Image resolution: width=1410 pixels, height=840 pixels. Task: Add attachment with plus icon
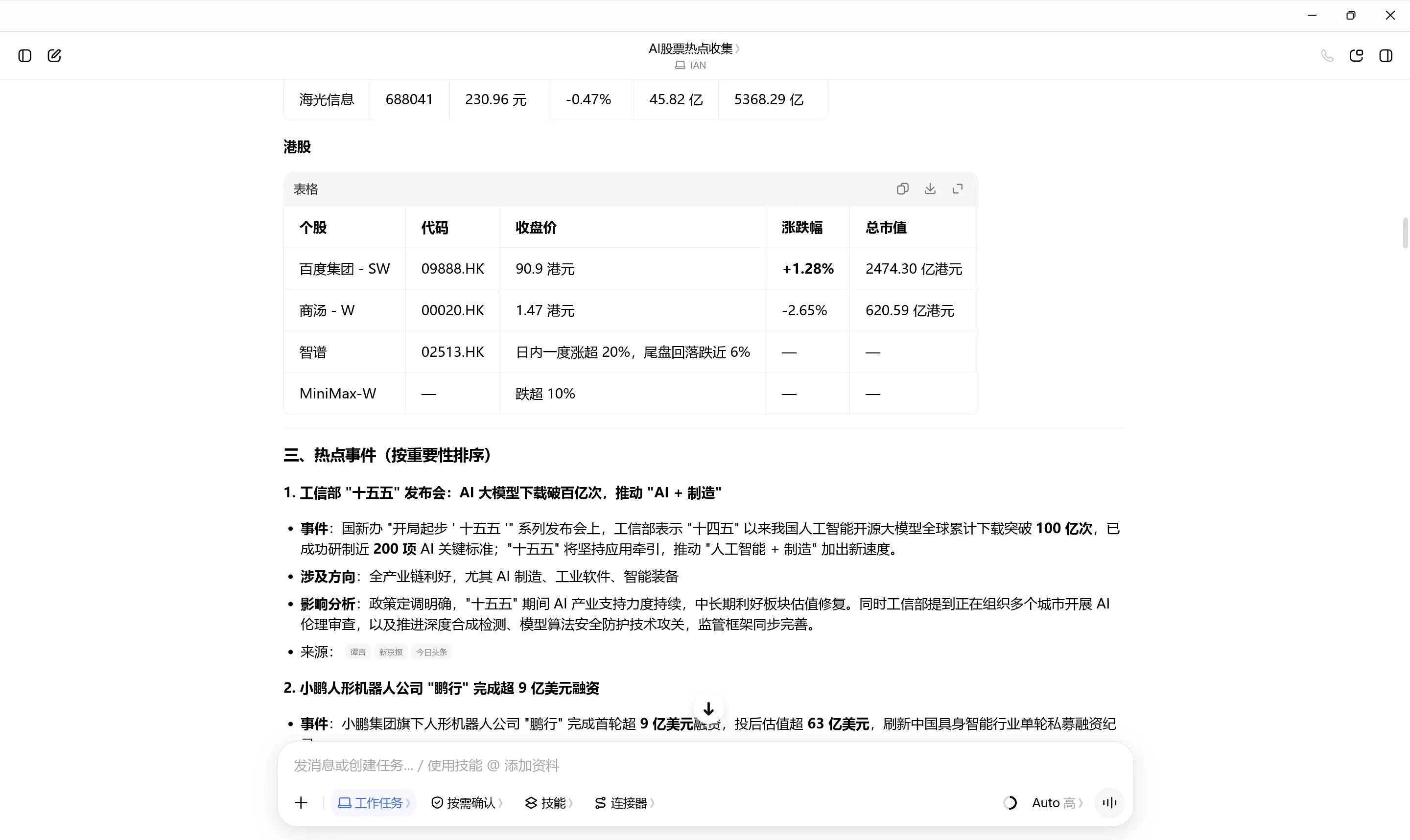301,803
